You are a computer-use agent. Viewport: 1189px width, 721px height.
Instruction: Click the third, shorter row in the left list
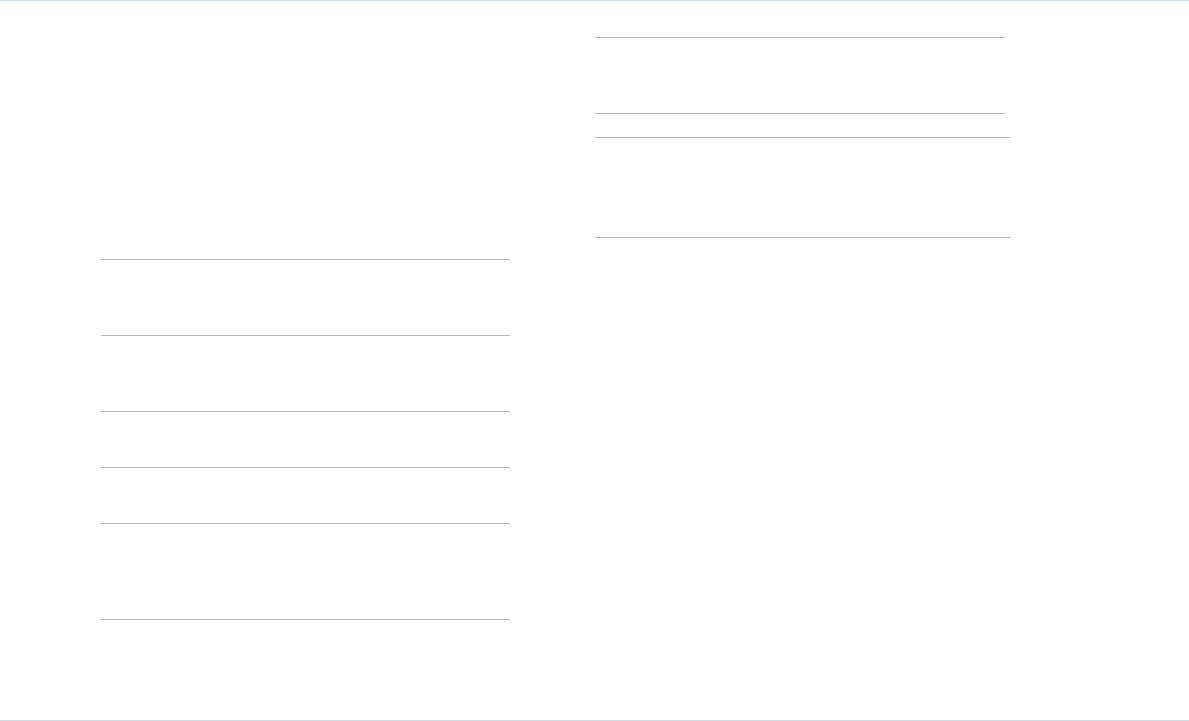pyautogui.click(x=305, y=439)
